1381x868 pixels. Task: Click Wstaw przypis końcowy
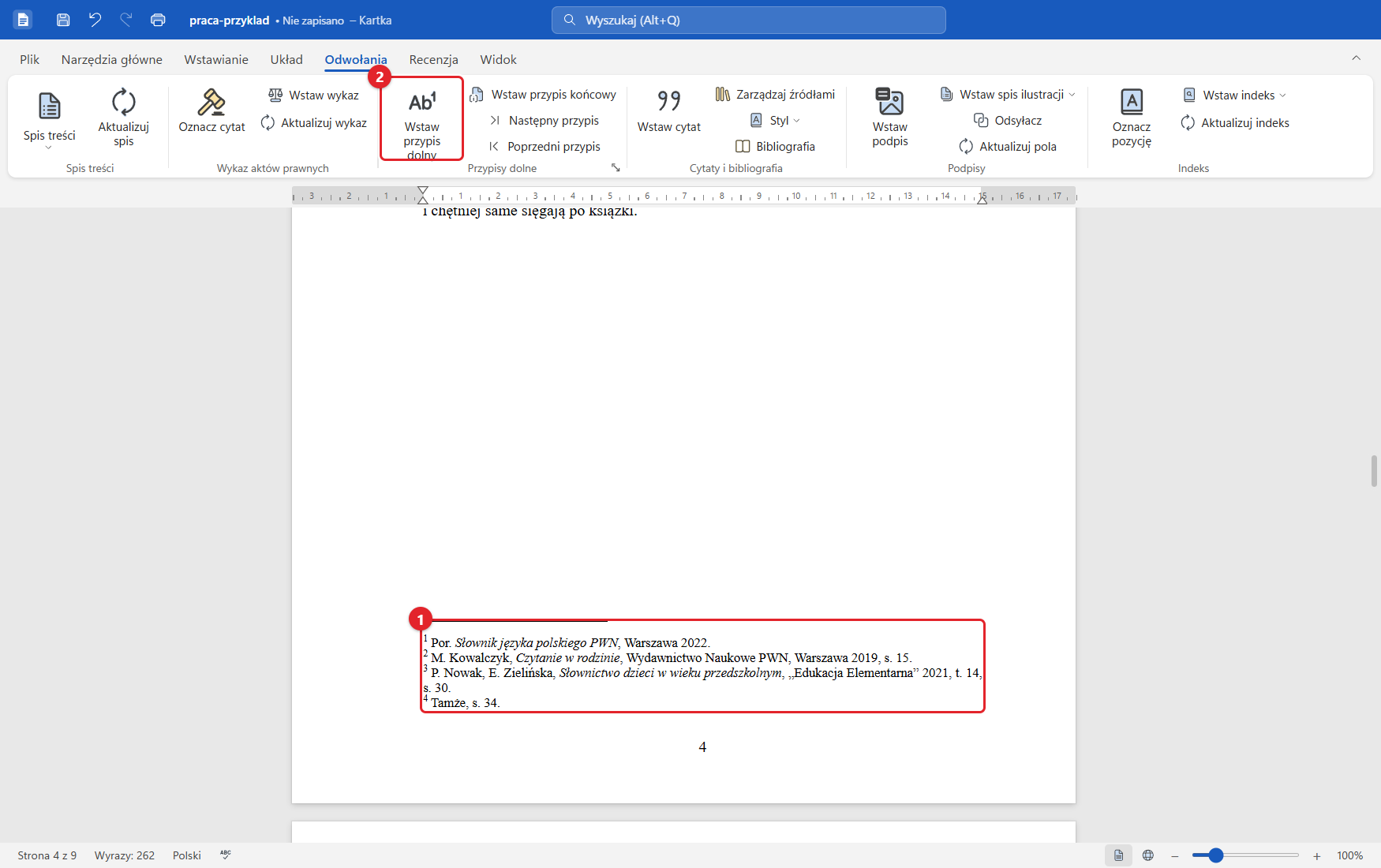tap(543, 95)
